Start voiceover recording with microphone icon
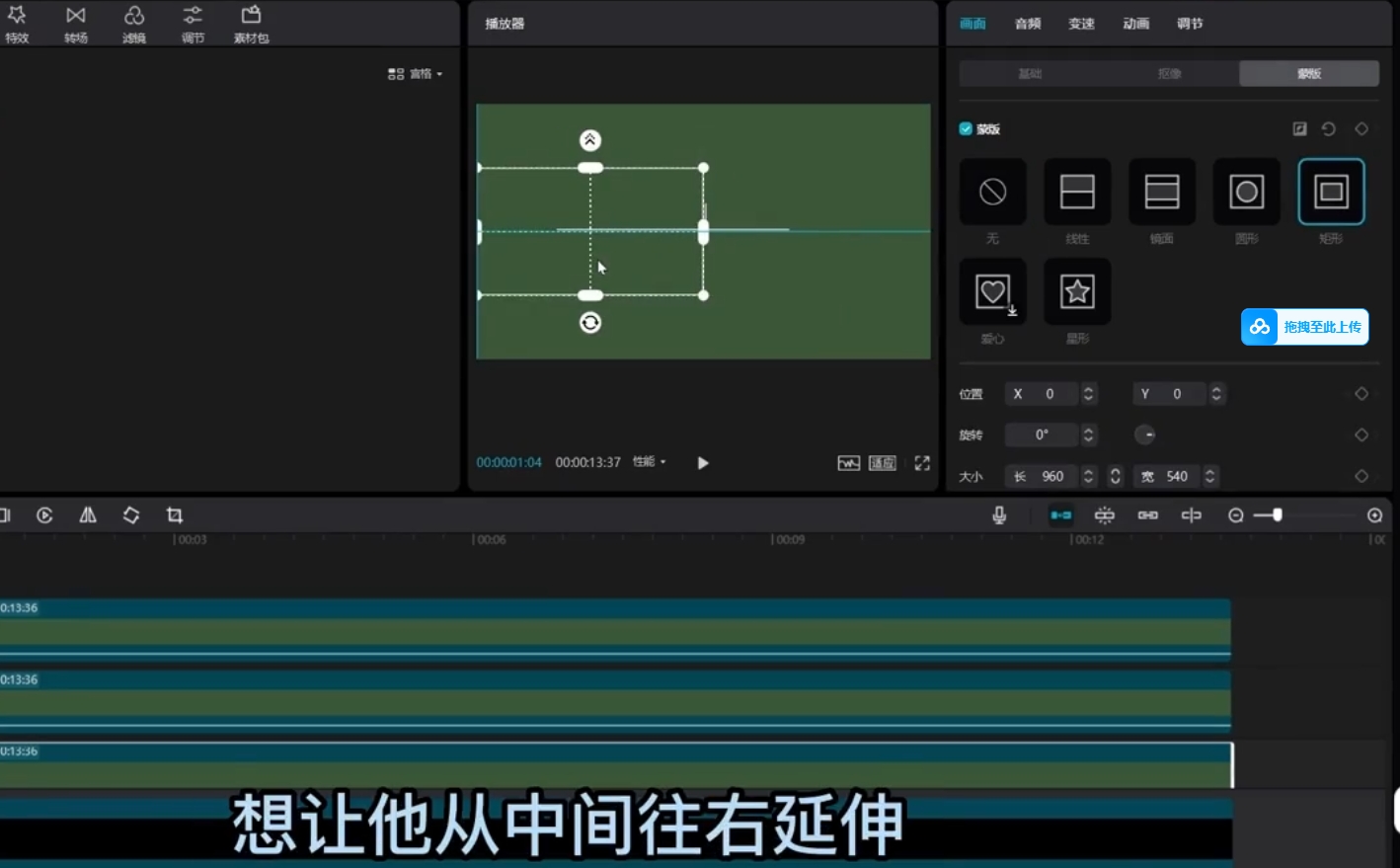Screen dimensions: 1400x868 tap(999, 515)
